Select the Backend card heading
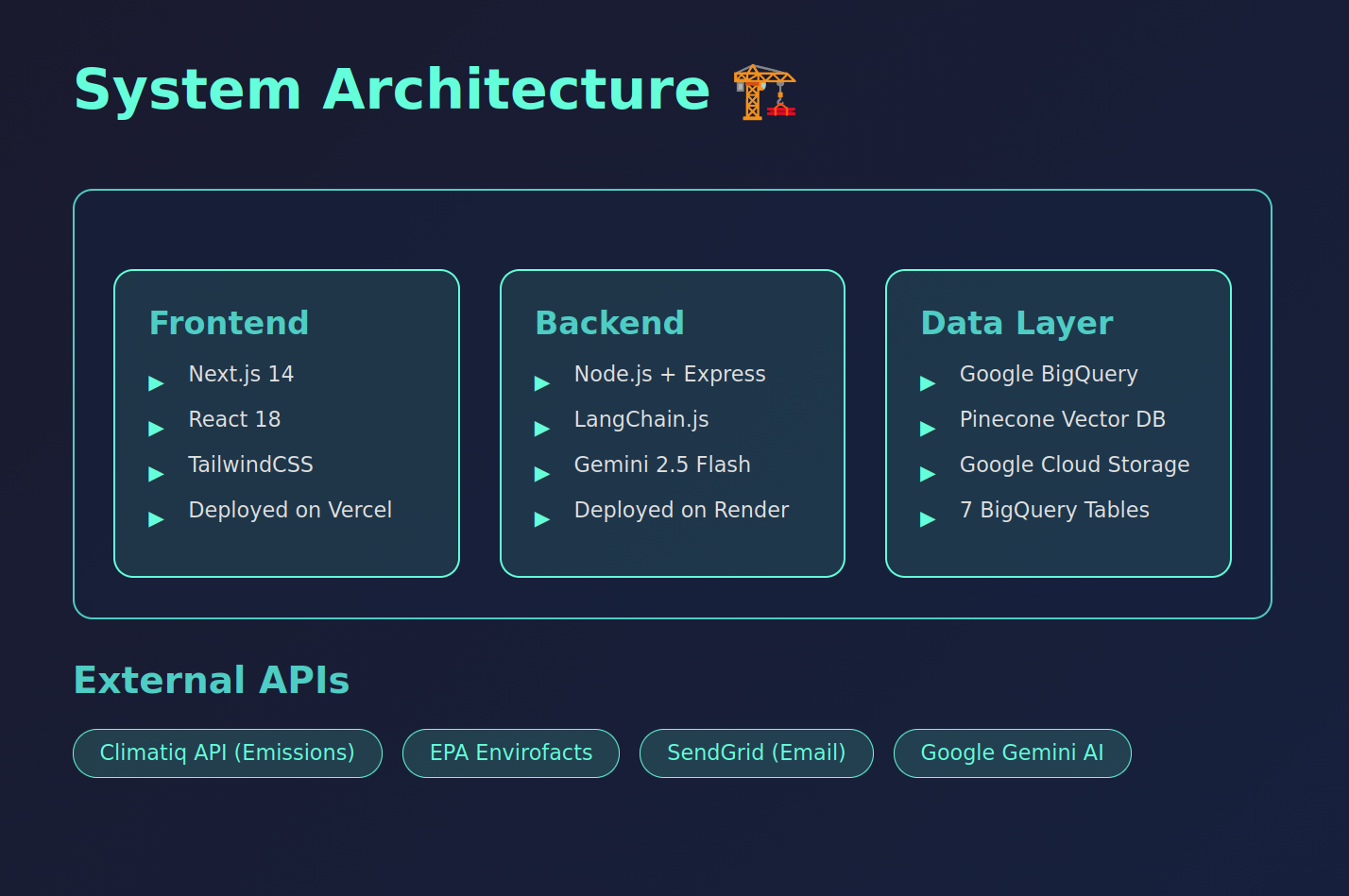This screenshot has height=896, width=1349. pos(609,323)
